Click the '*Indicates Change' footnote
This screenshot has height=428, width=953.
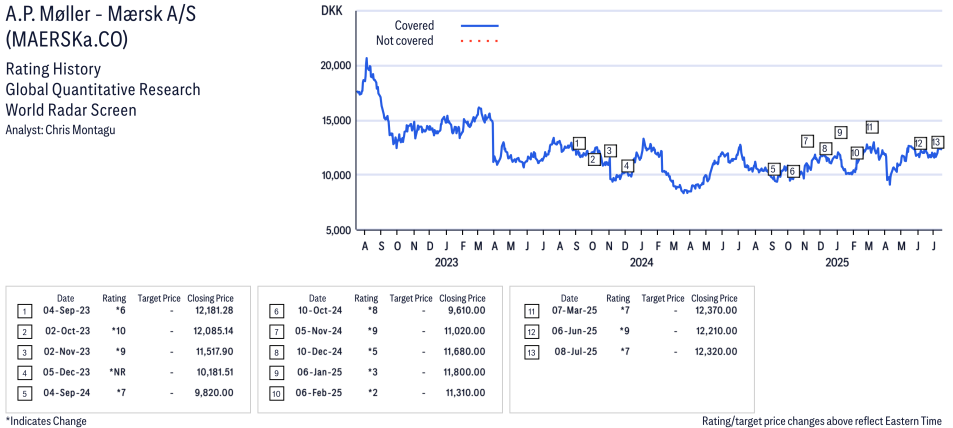tap(46, 421)
